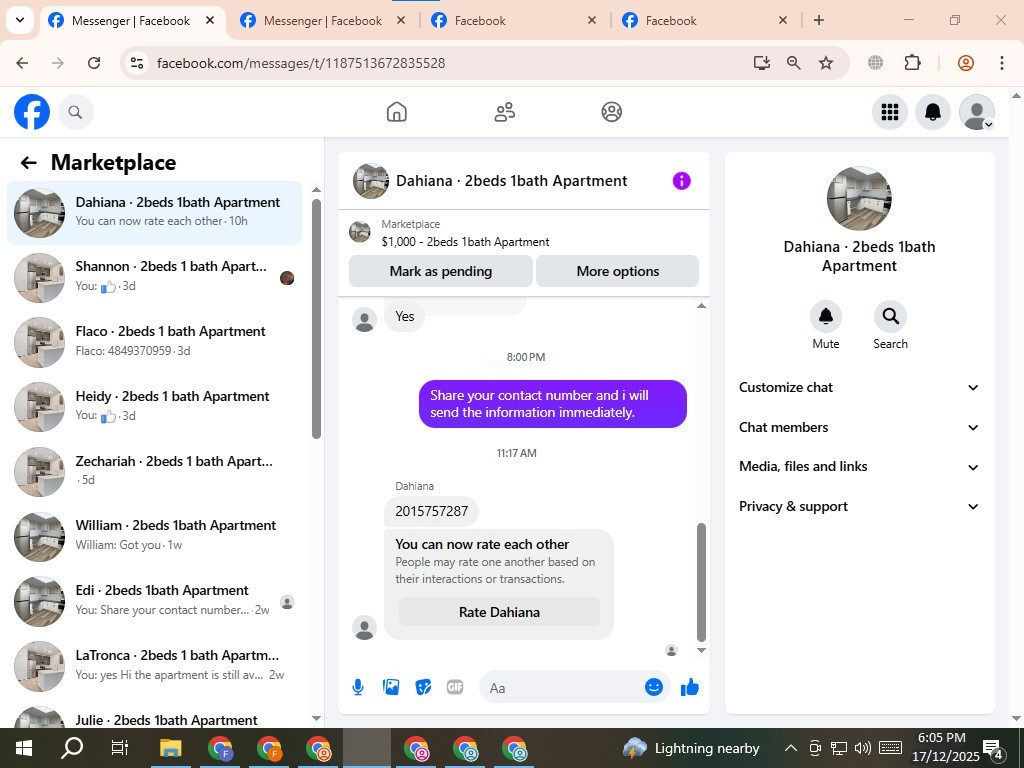Viewport: 1024px width, 768px height.
Task: Open the Facebook menu grid icon
Action: 889,112
